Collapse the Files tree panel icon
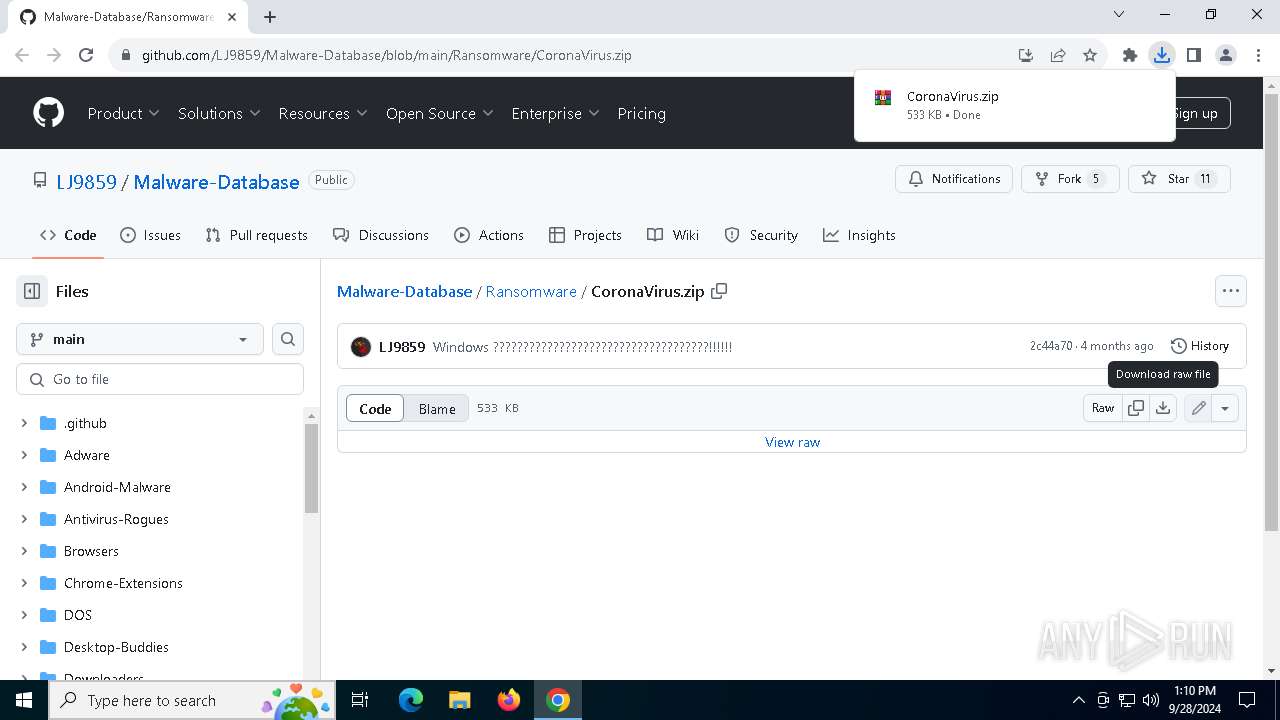 point(32,291)
